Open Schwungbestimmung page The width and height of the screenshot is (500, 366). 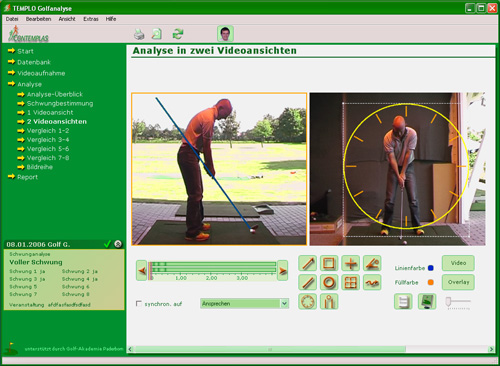coord(60,103)
